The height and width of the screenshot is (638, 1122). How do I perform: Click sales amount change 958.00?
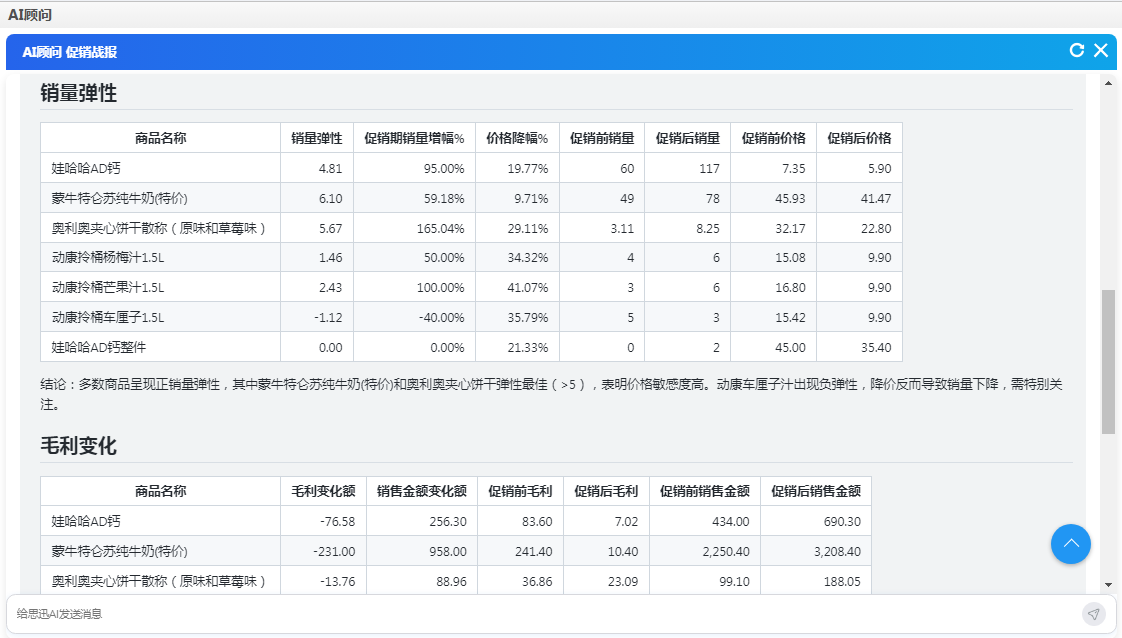(448, 552)
